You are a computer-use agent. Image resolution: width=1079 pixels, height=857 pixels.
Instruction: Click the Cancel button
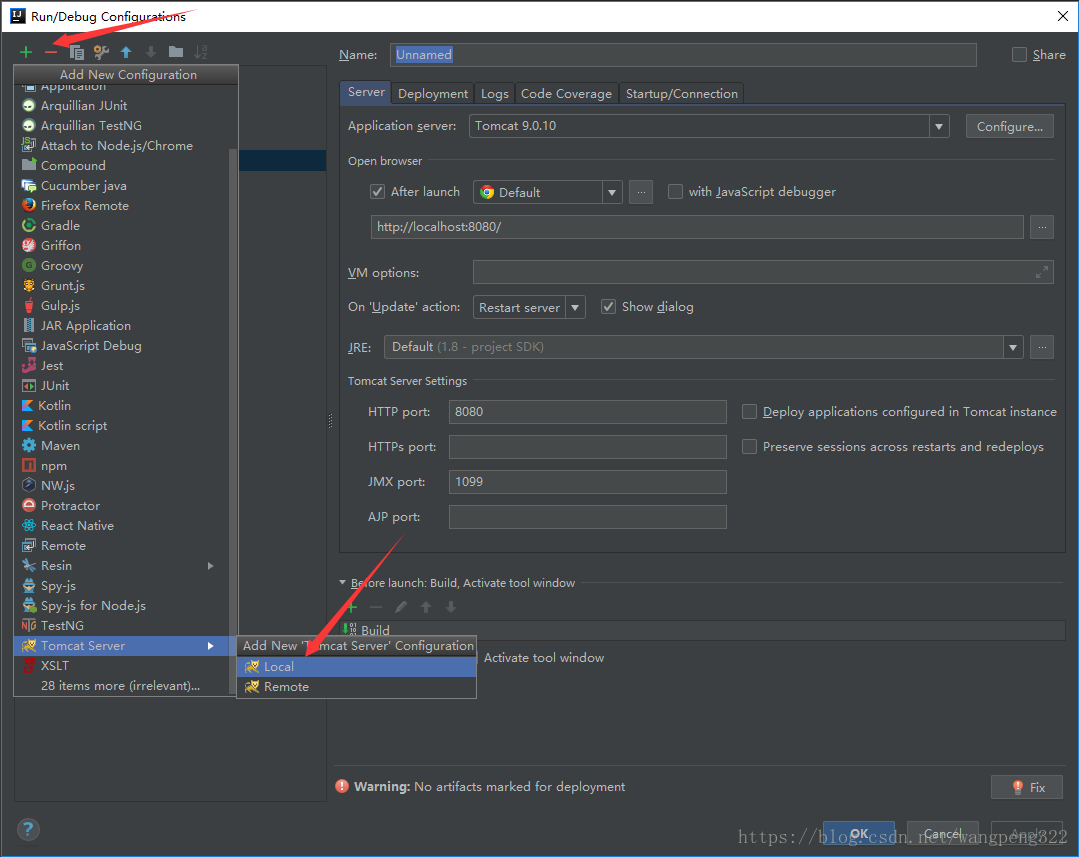[x=943, y=834]
